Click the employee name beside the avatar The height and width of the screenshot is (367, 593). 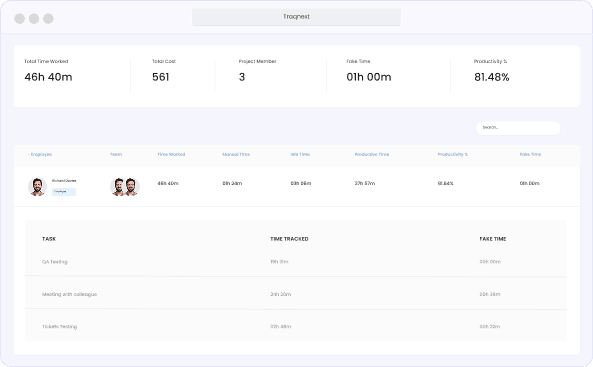coord(64,181)
